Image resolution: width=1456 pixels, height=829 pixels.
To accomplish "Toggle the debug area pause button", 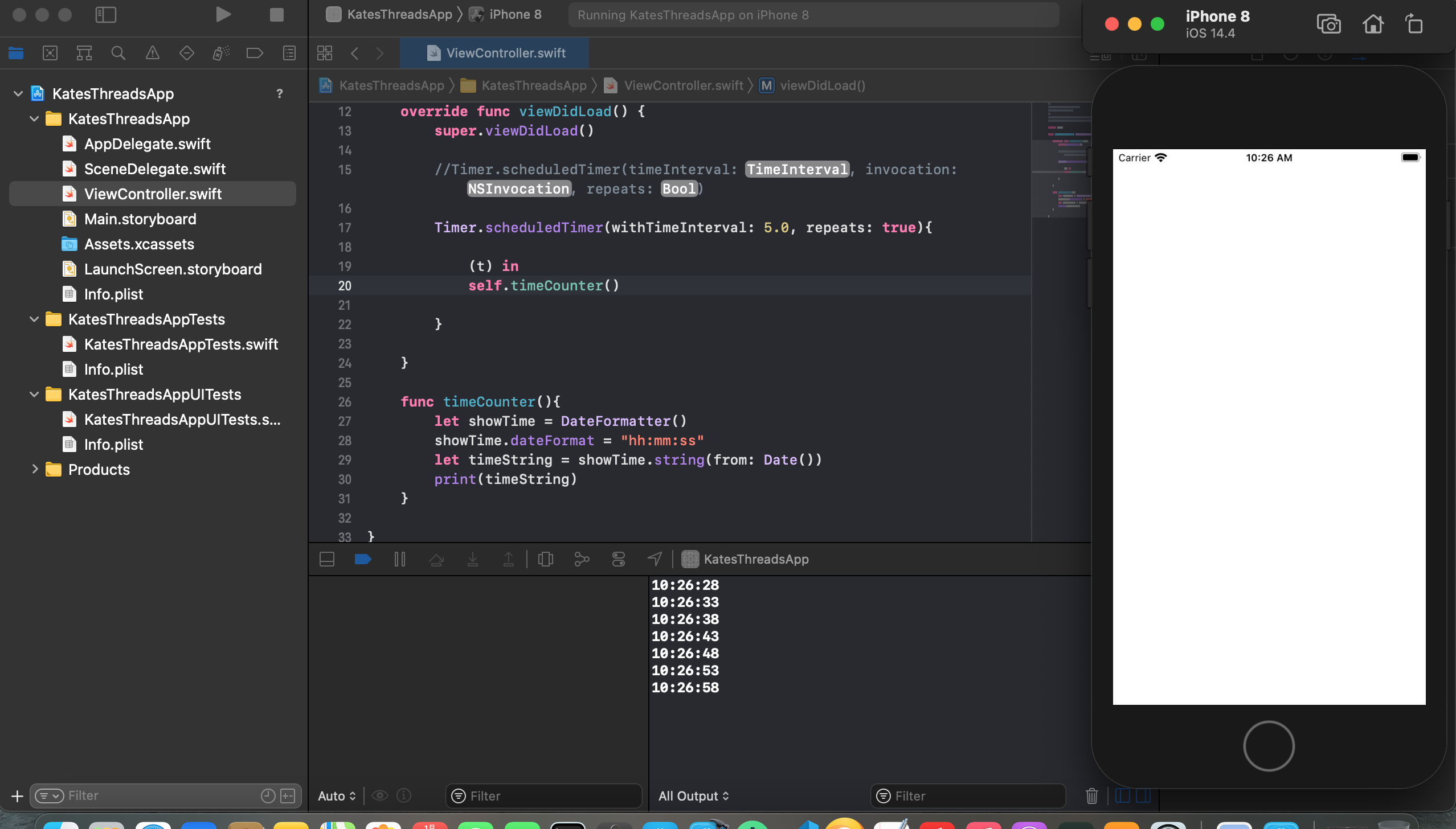I will (x=399, y=559).
